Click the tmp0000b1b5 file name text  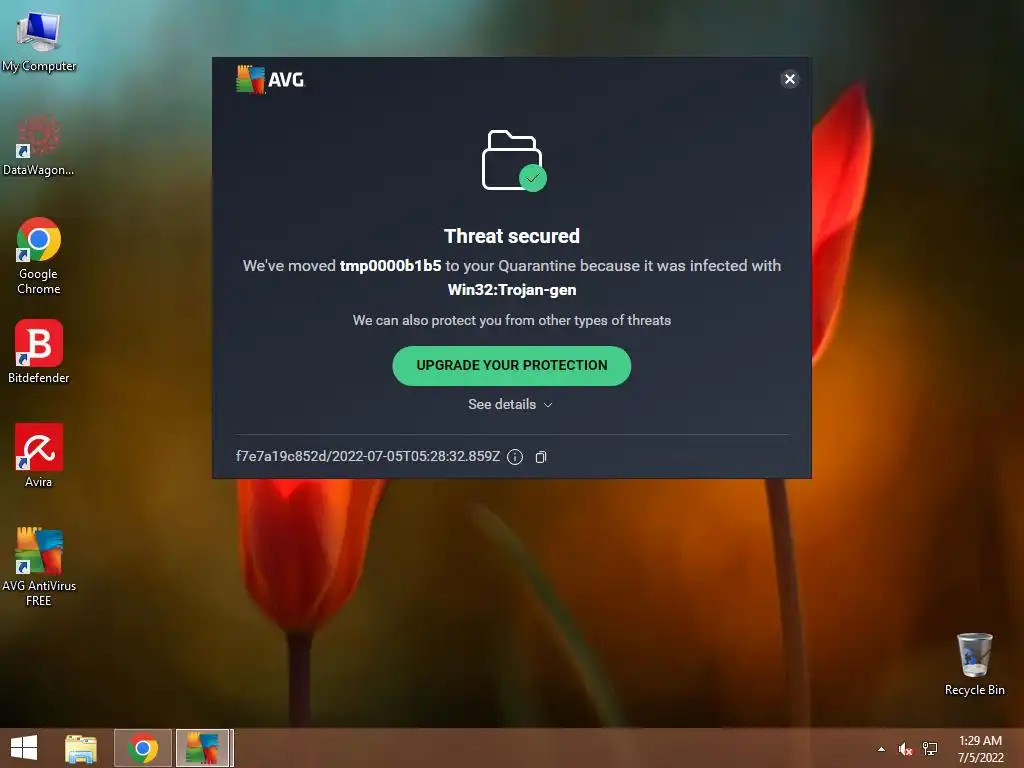click(391, 266)
